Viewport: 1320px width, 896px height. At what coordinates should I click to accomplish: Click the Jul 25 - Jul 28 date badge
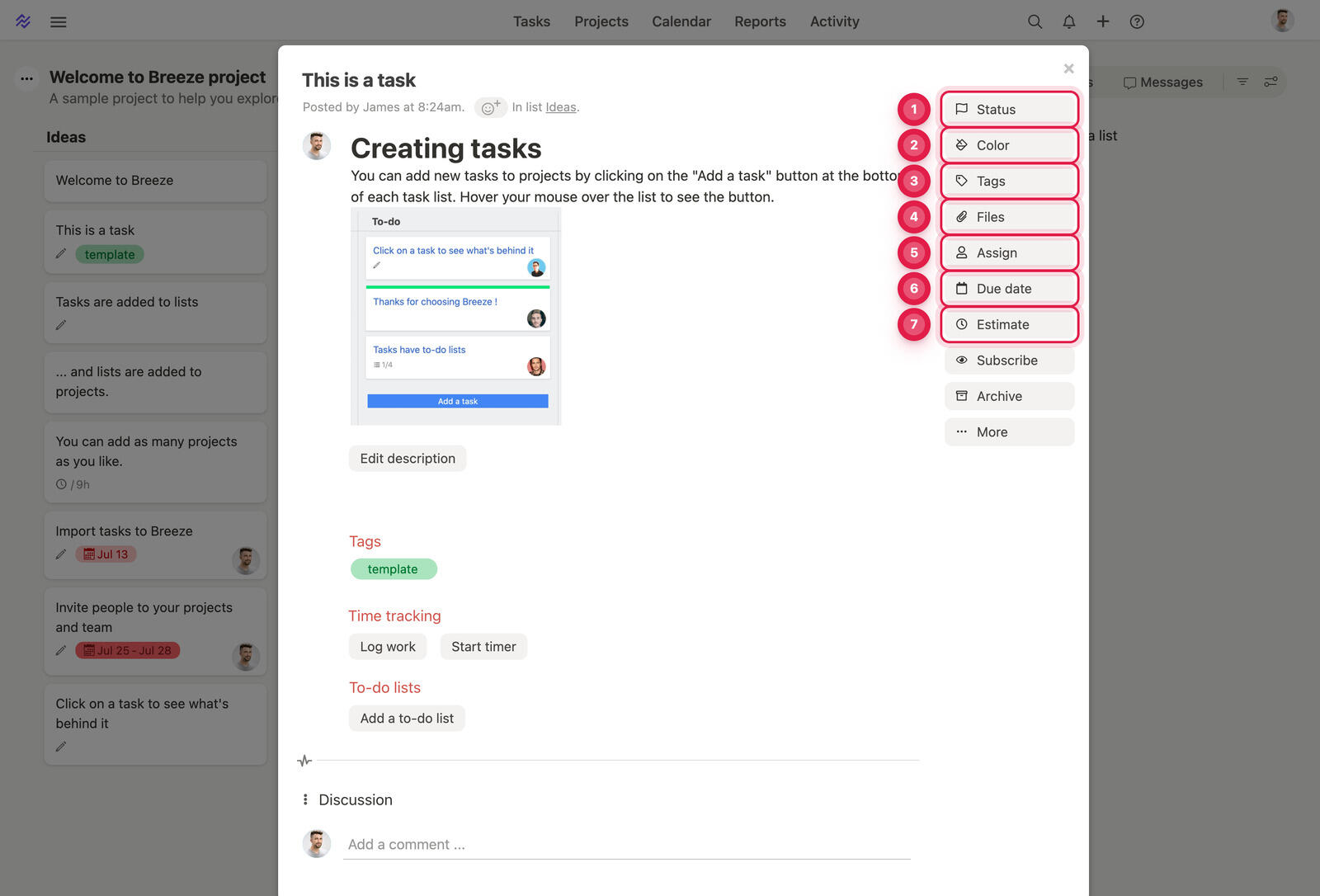tap(128, 651)
